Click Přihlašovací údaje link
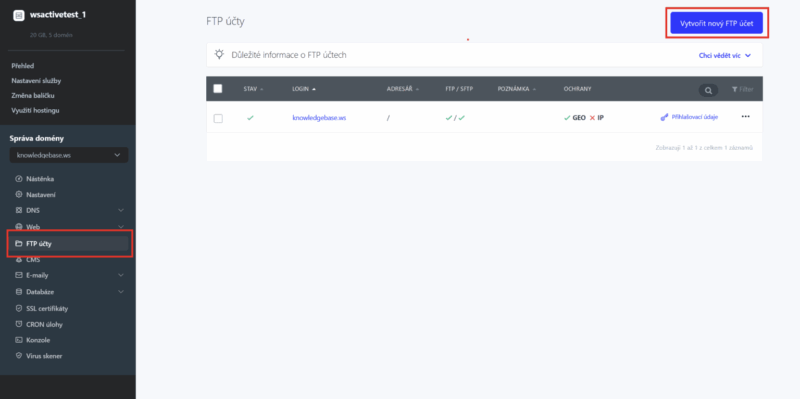The width and height of the screenshot is (800, 399). click(694, 117)
